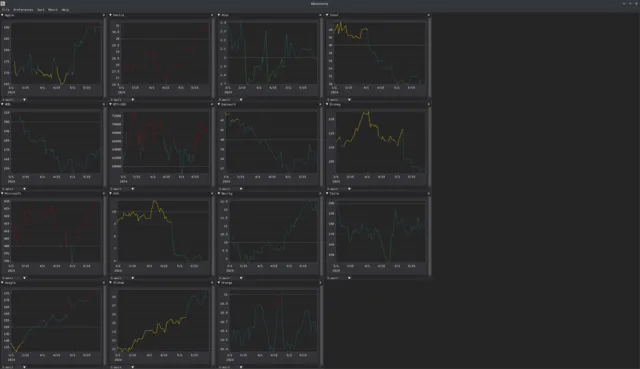
Task: Close the Intel chart panel
Action: point(429,15)
